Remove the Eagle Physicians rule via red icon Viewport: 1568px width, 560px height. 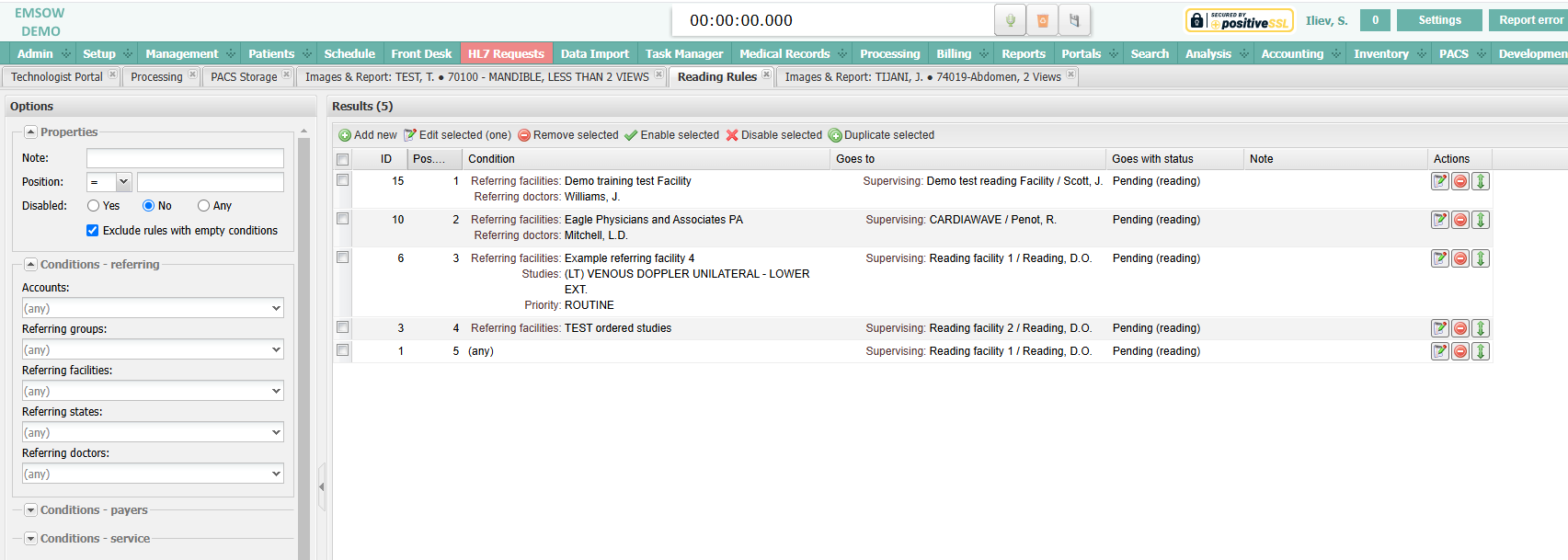point(1459,220)
